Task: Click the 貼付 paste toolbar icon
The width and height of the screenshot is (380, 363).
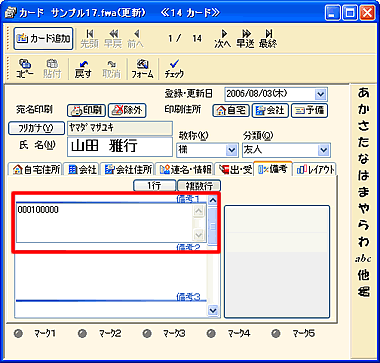Action: (x=52, y=68)
